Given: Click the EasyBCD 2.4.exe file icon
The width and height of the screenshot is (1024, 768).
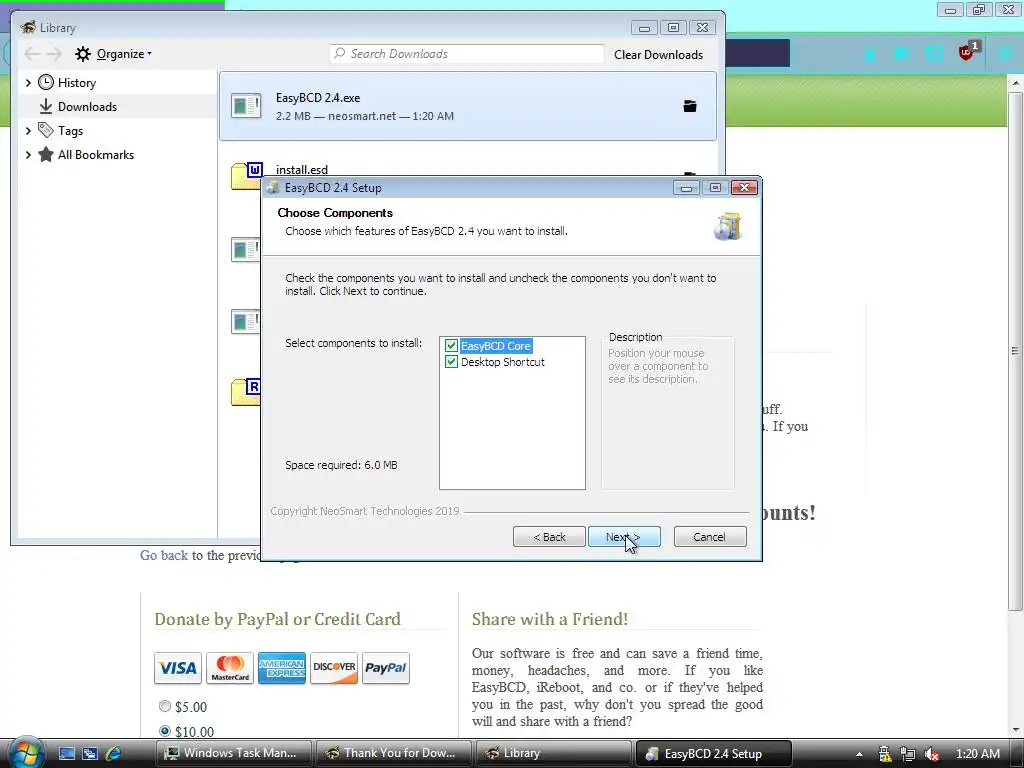Looking at the screenshot, I should pos(246,106).
